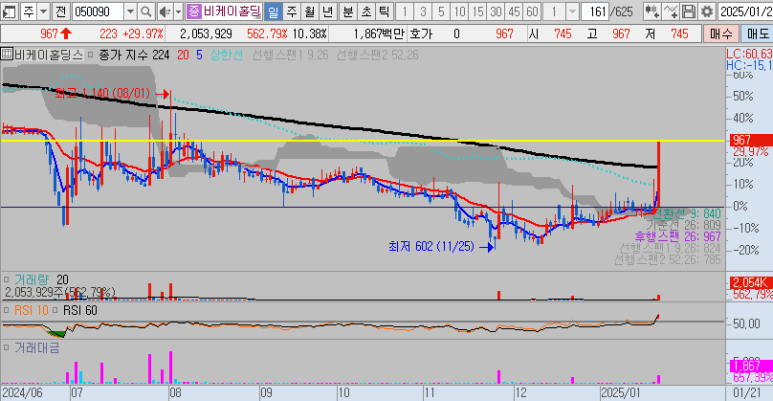Open the chart settings gear icon
The image size is (773, 401).
pos(705,12)
